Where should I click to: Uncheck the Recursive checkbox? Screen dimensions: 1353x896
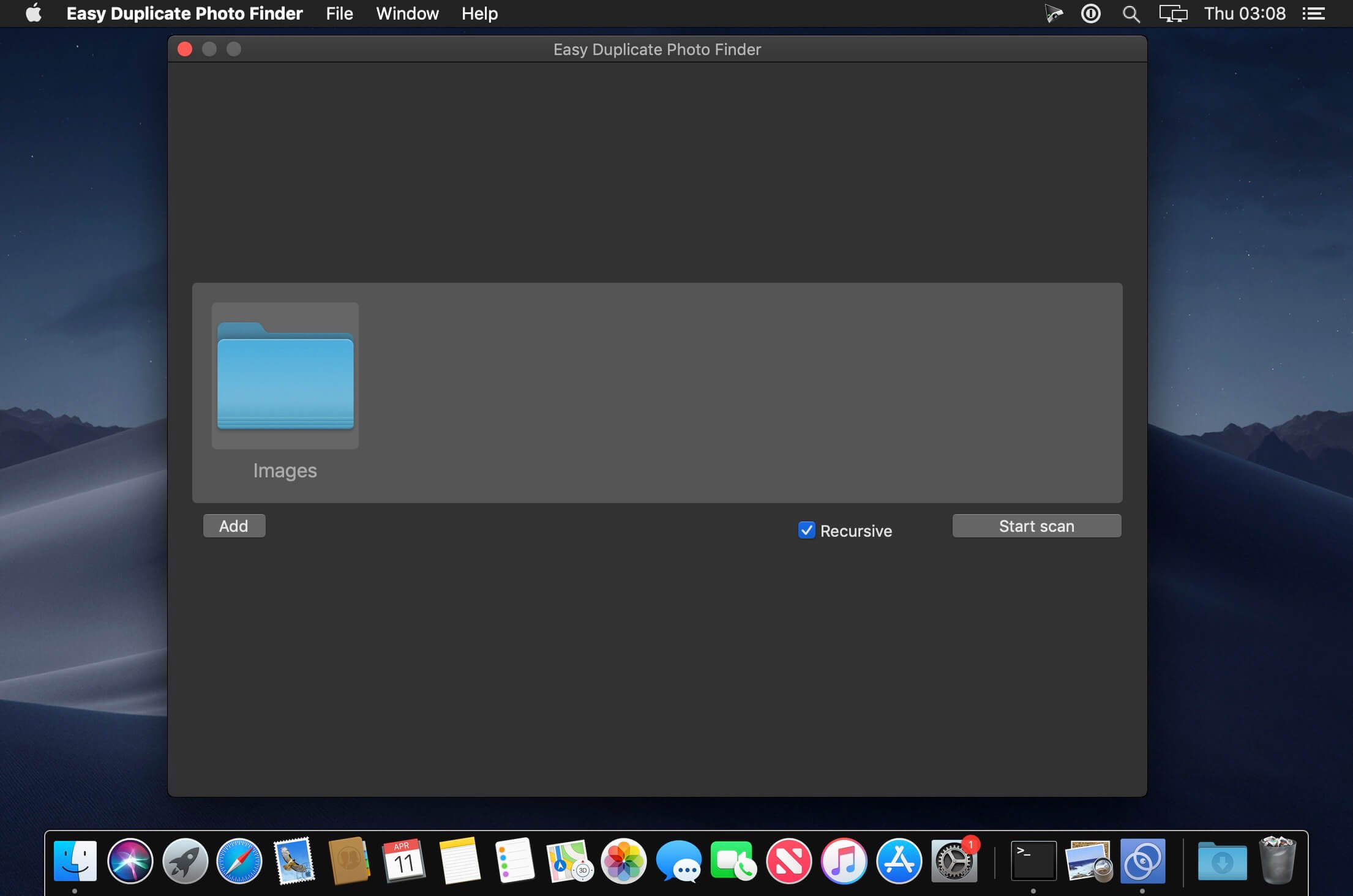click(806, 530)
